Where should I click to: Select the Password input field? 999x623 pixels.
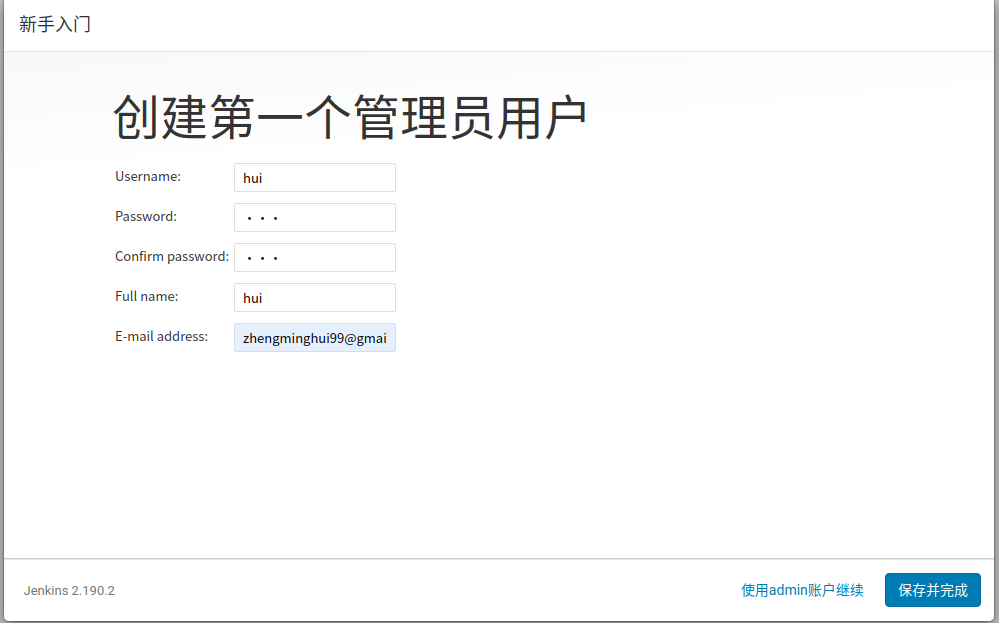click(x=314, y=217)
